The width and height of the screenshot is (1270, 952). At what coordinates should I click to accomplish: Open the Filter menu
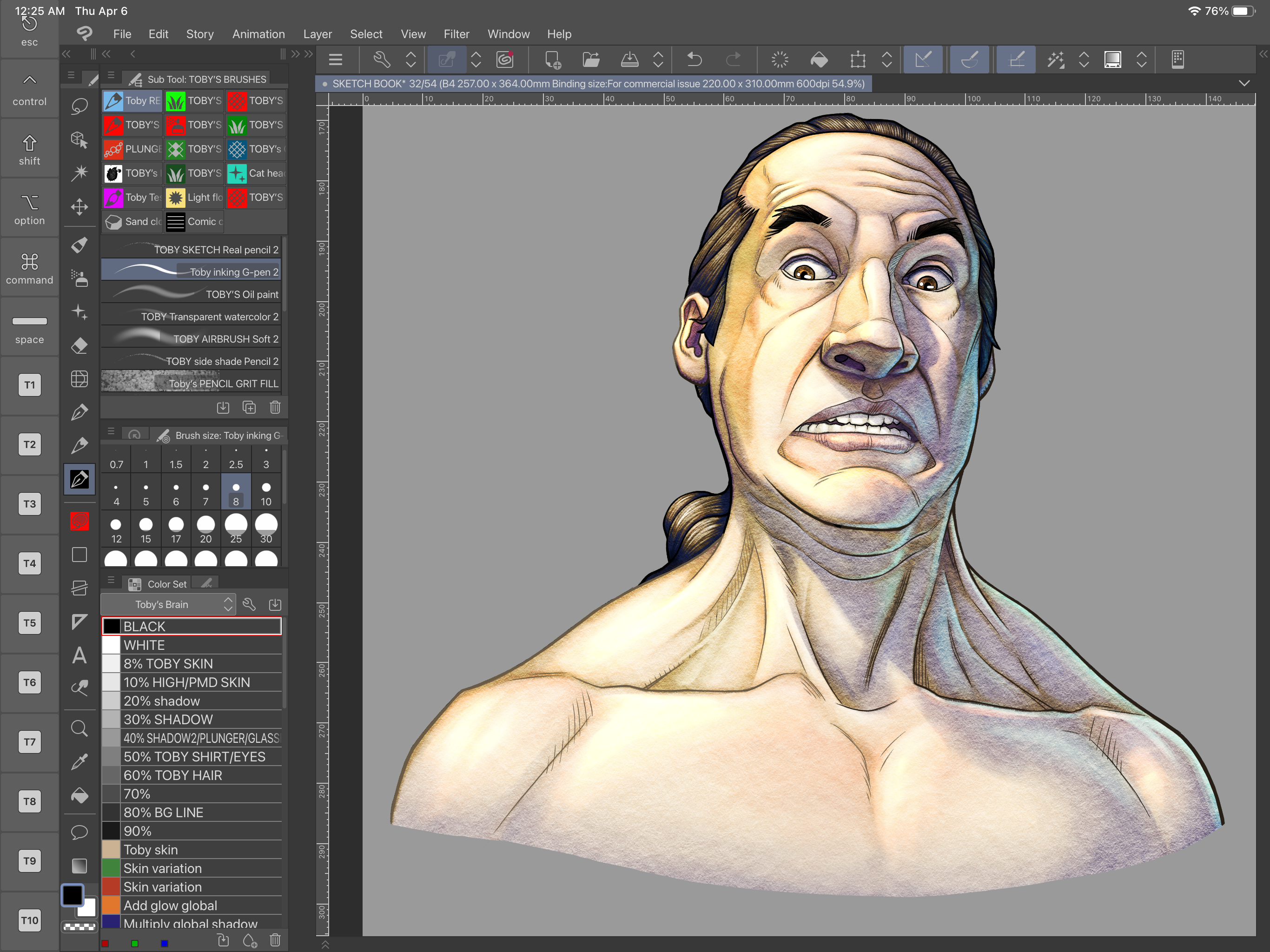(456, 34)
